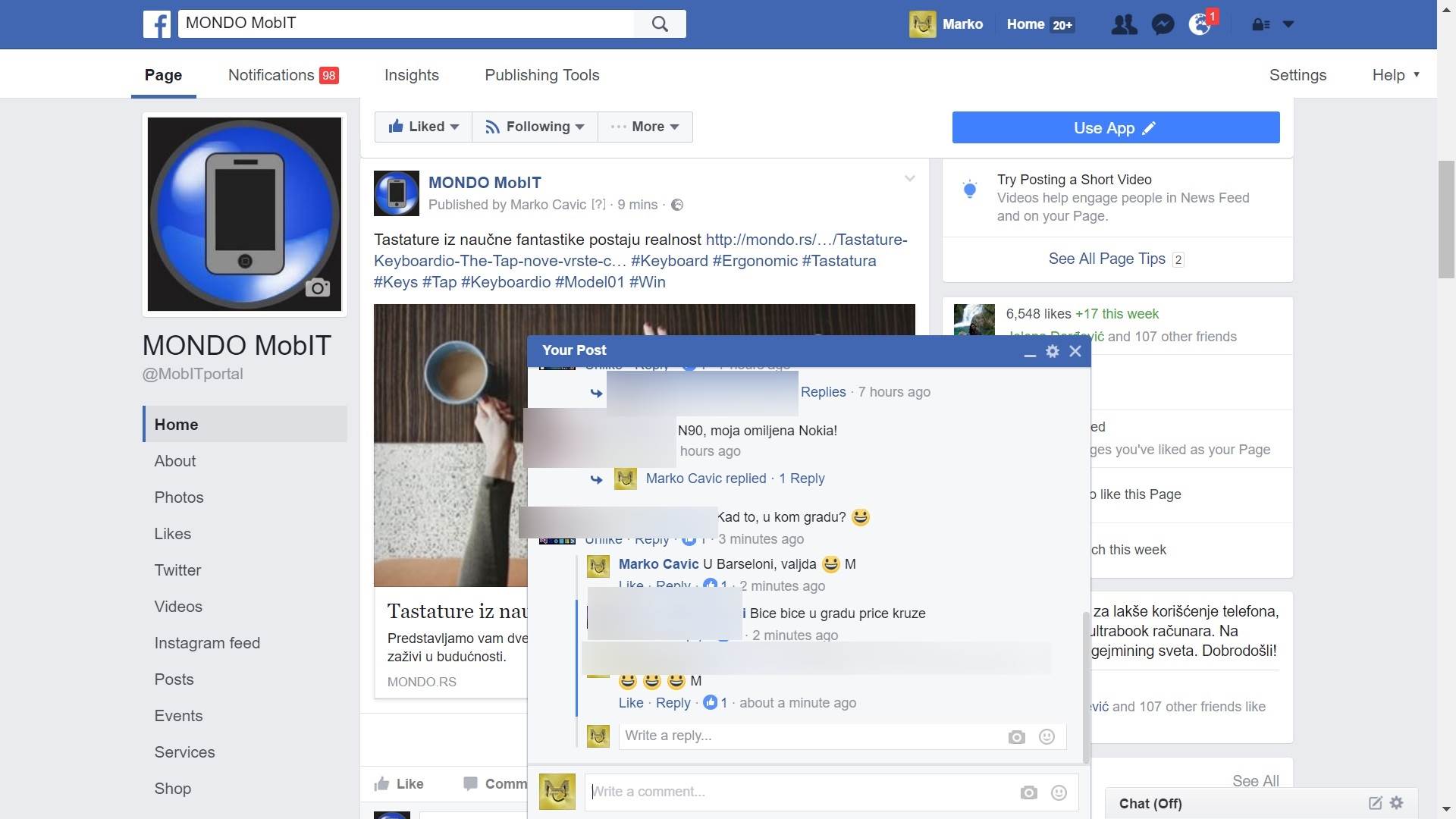Open See All Page Tips link
This screenshot has width=1456, height=819.
tap(1106, 259)
